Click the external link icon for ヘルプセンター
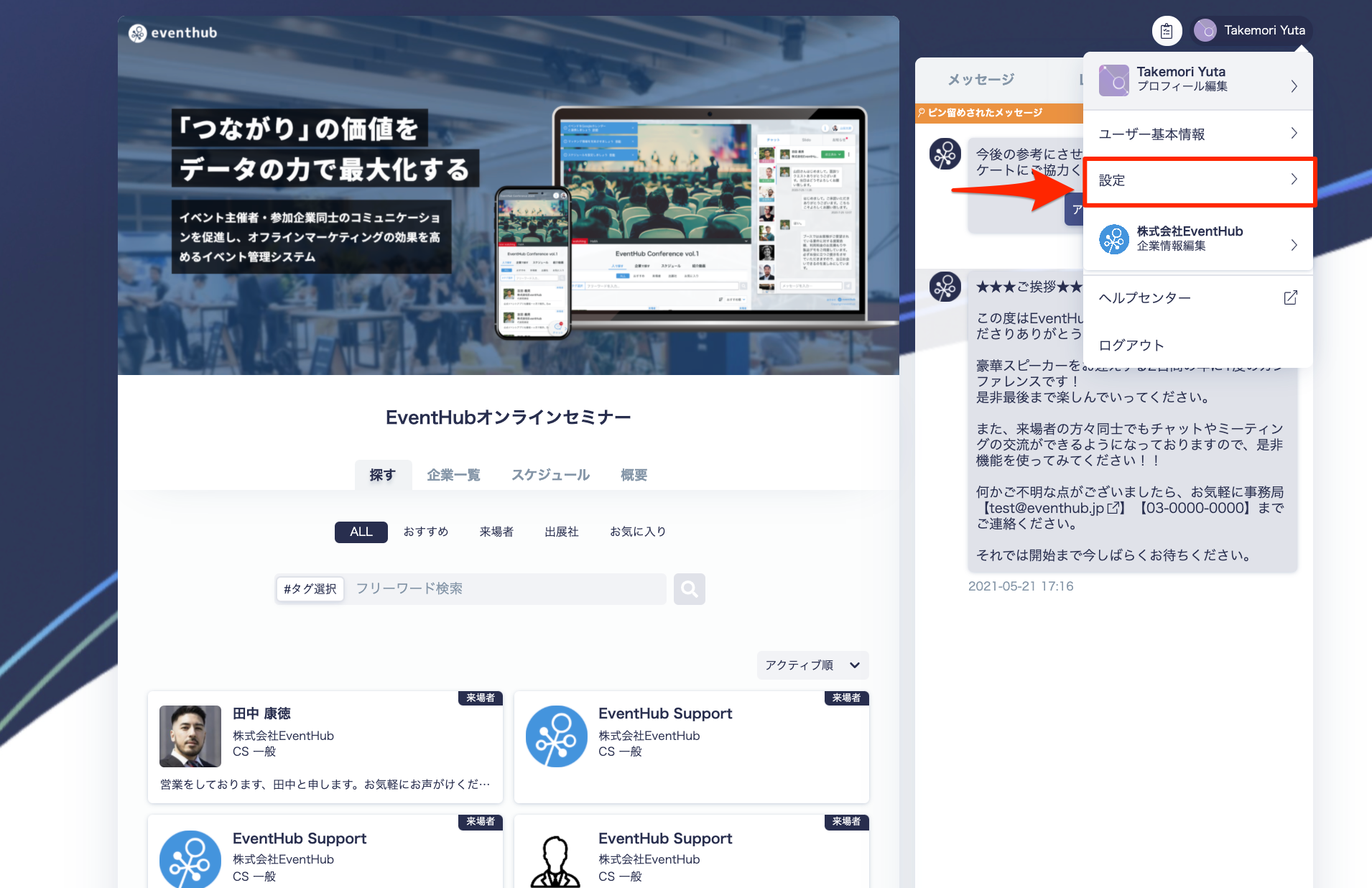 click(x=1290, y=297)
